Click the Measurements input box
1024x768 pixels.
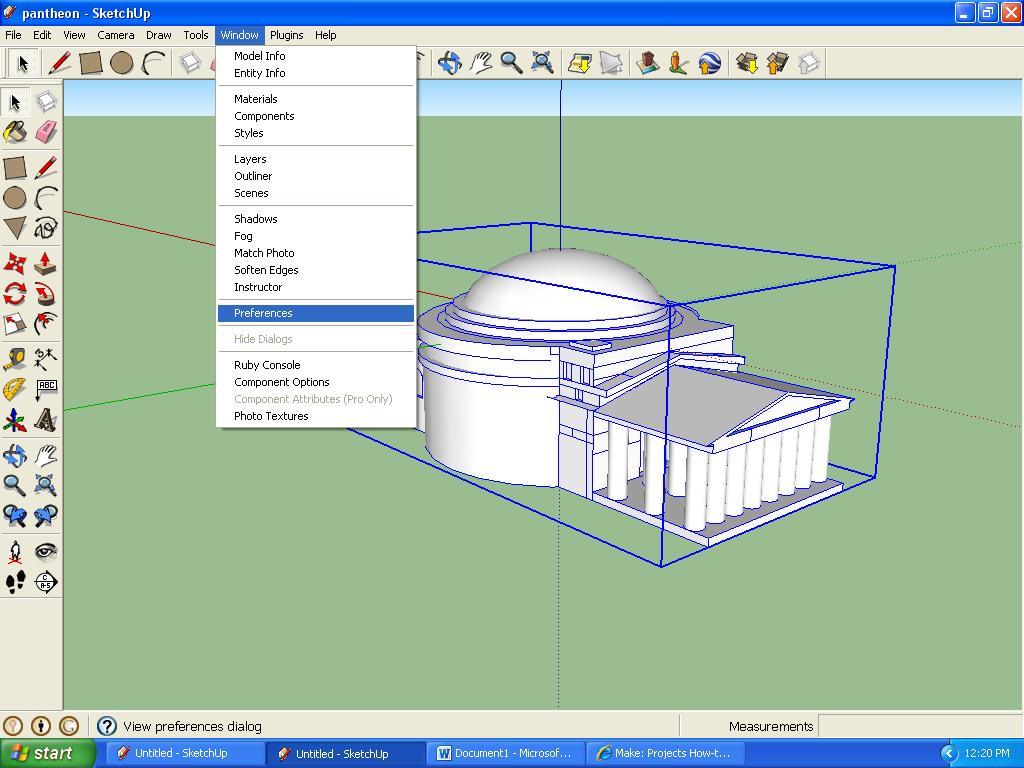(x=920, y=726)
